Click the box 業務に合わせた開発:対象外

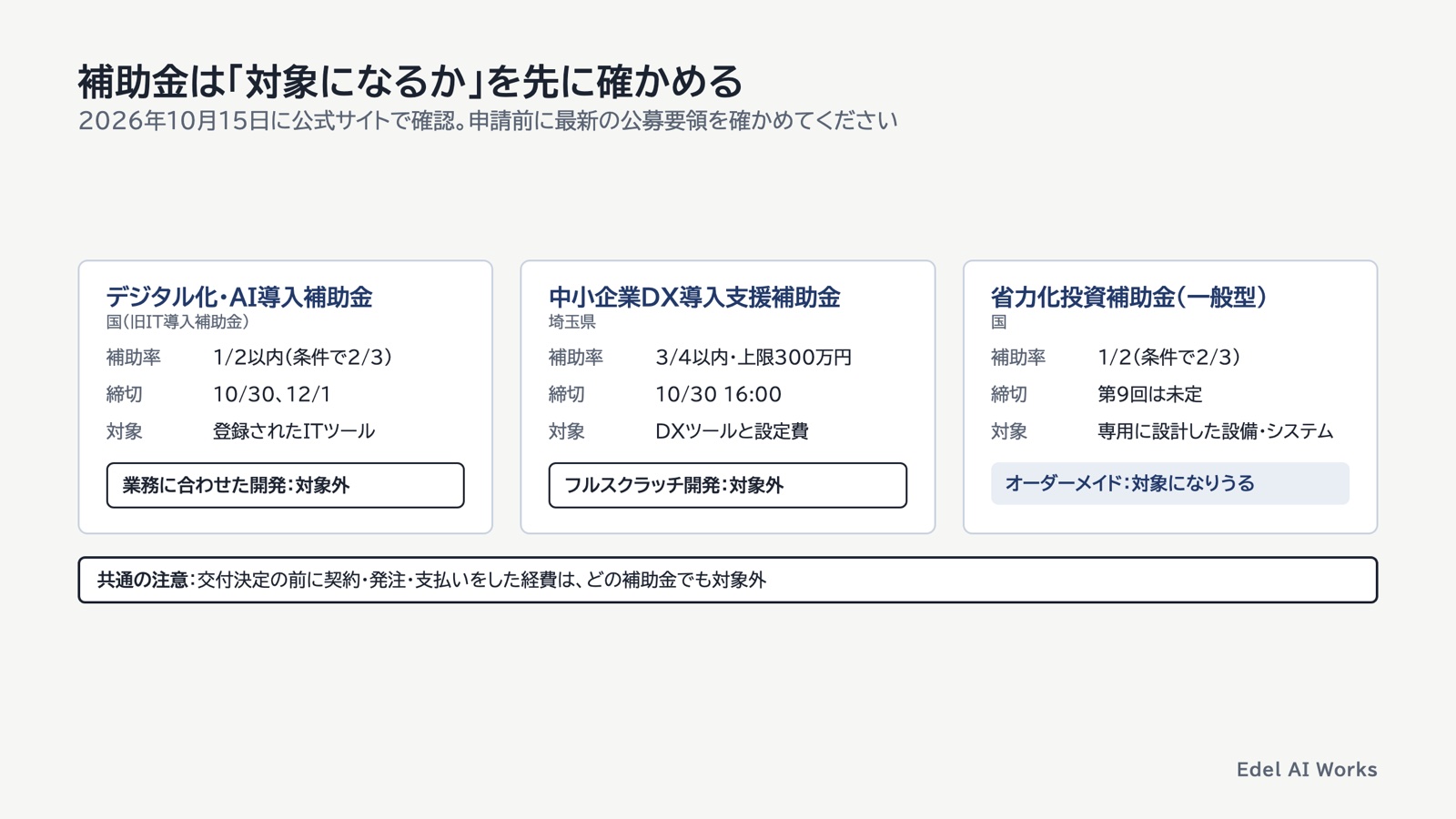tap(286, 485)
